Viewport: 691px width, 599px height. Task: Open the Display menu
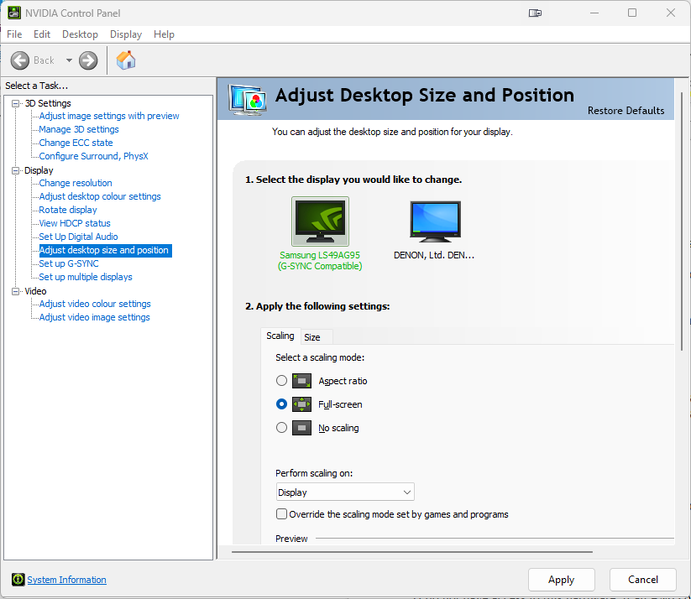pyautogui.click(x=126, y=34)
